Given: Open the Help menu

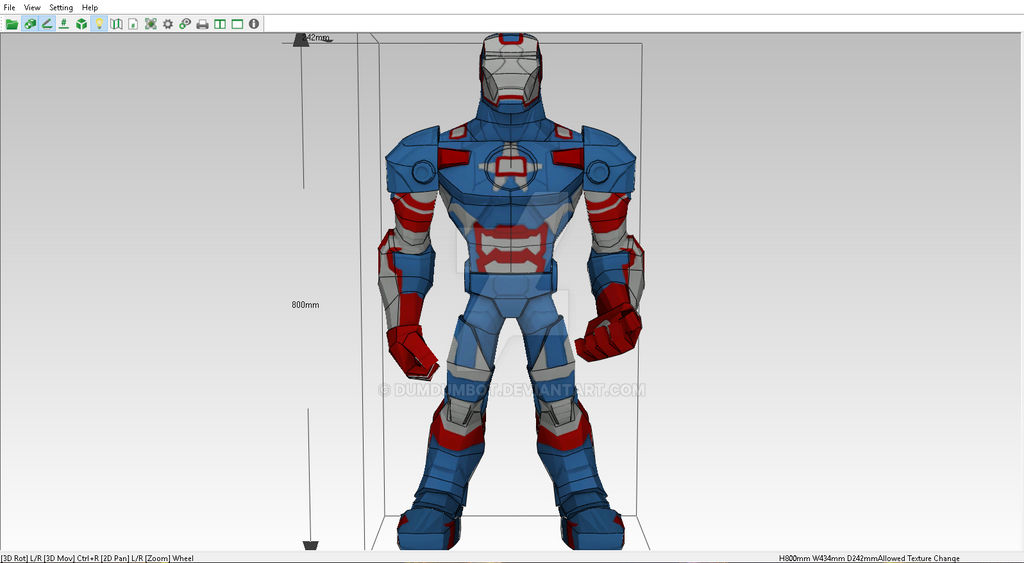Looking at the screenshot, I should [90, 7].
